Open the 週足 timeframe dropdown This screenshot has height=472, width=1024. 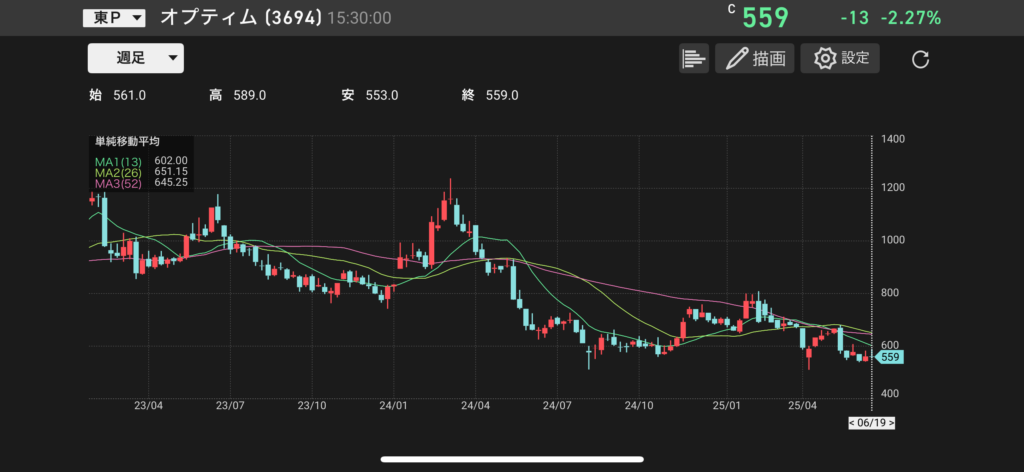coord(136,58)
